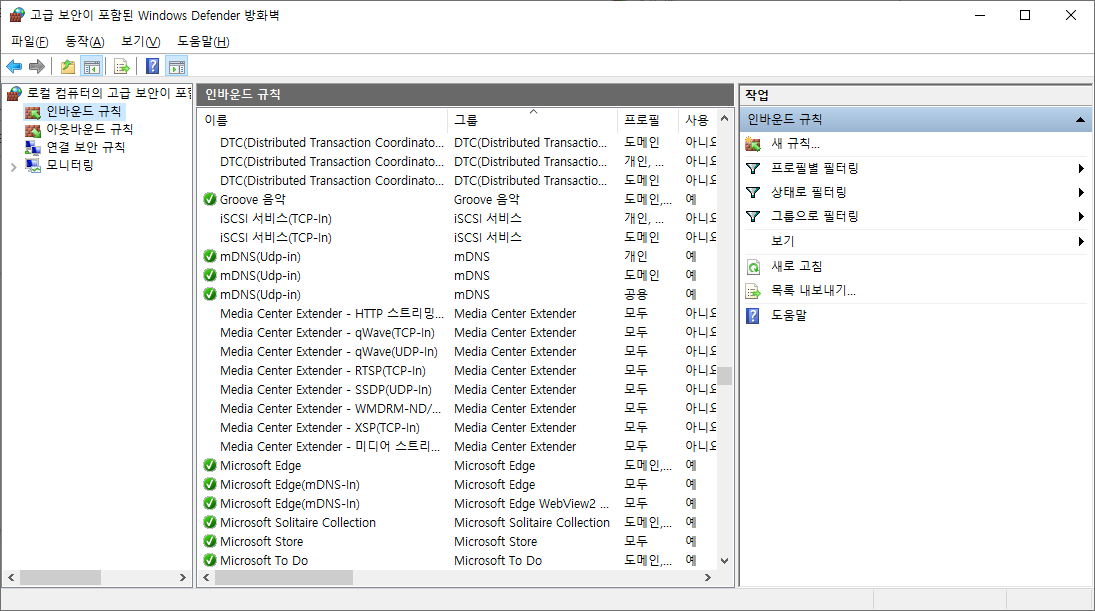Click green check of Microsoft Solitaire Collection rule
The image size is (1095, 611).
(210, 522)
